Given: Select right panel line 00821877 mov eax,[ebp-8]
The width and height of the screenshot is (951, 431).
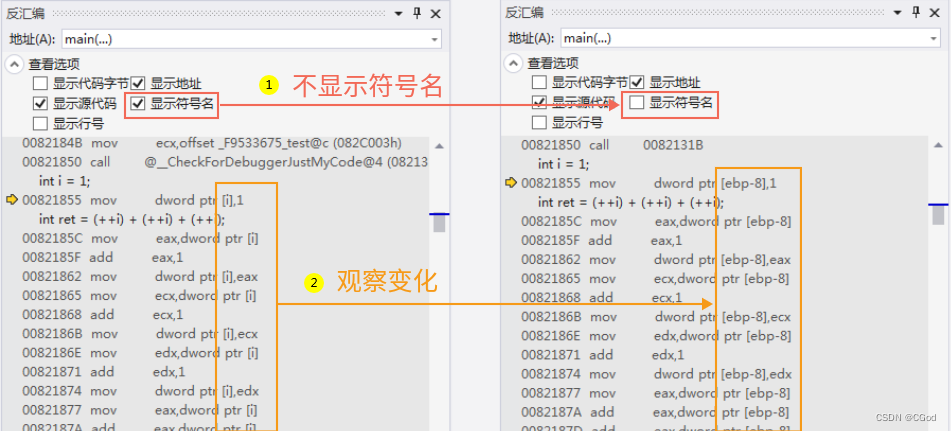Looking at the screenshot, I should pyautogui.click(x=656, y=393).
